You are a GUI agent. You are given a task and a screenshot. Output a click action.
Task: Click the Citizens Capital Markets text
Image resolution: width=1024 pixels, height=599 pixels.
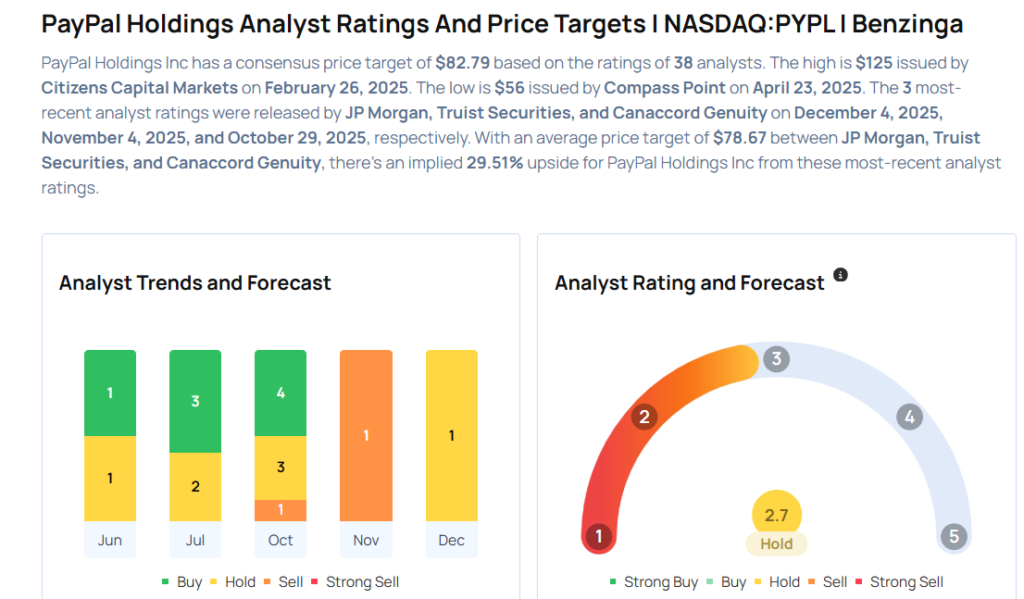pos(140,88)
